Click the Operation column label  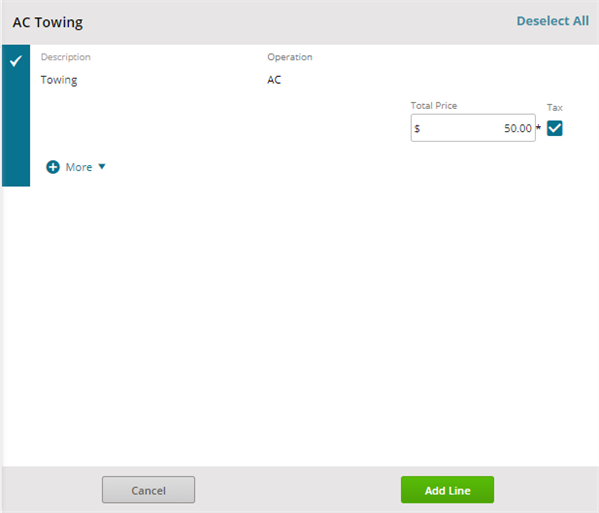click(290, 57)
